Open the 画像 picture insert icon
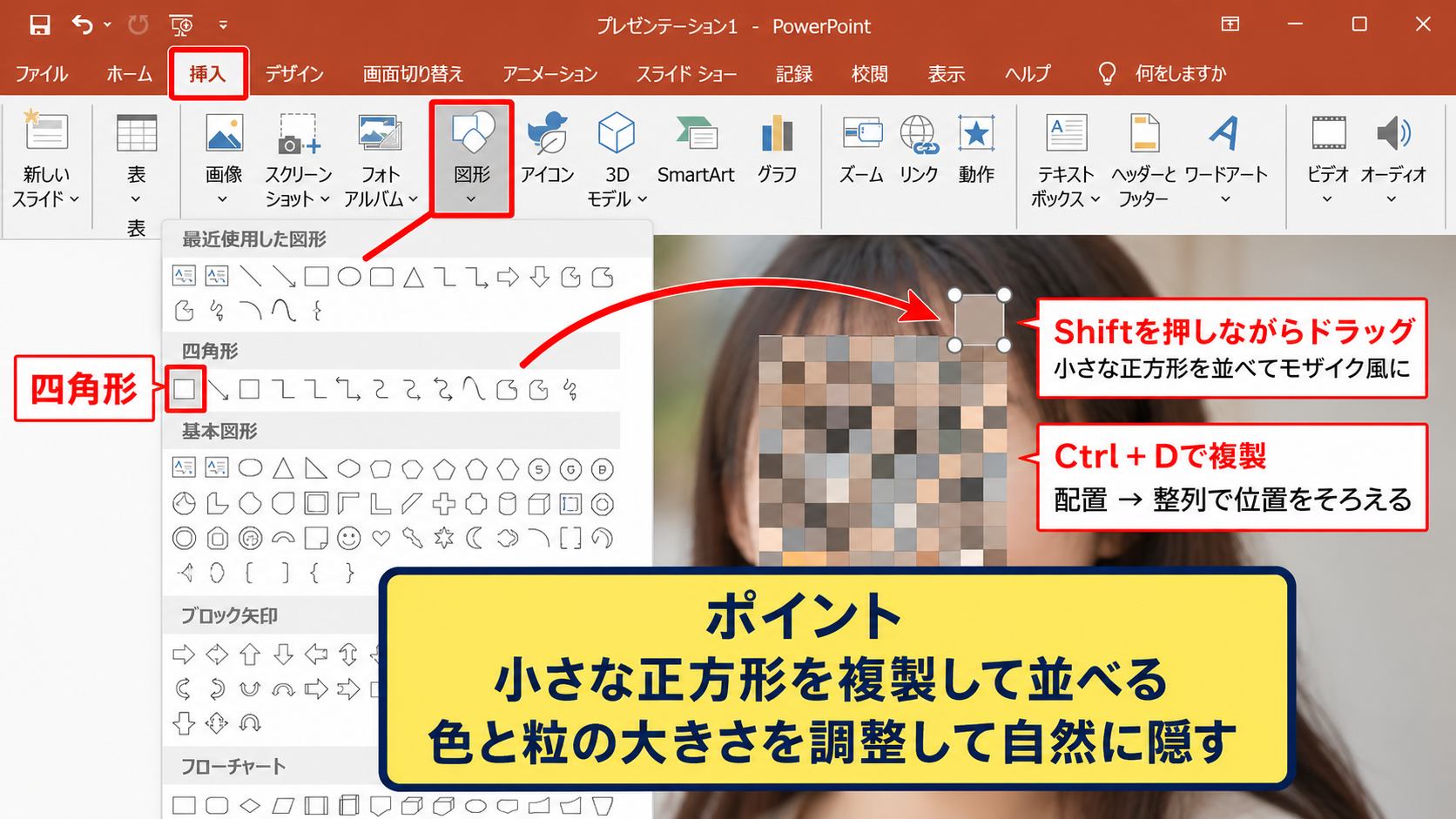The width and height of the screenshot is (1456, 819). (224, 160)
